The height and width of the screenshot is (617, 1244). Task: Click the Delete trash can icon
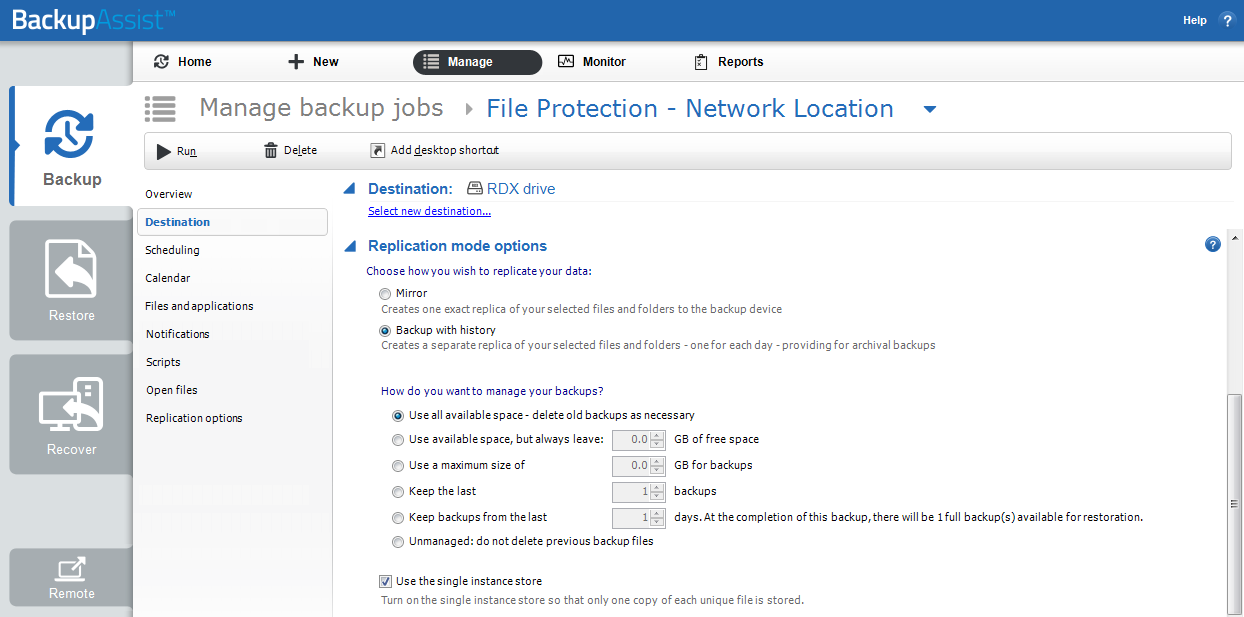pyautogui.click(x=271, y=150)
